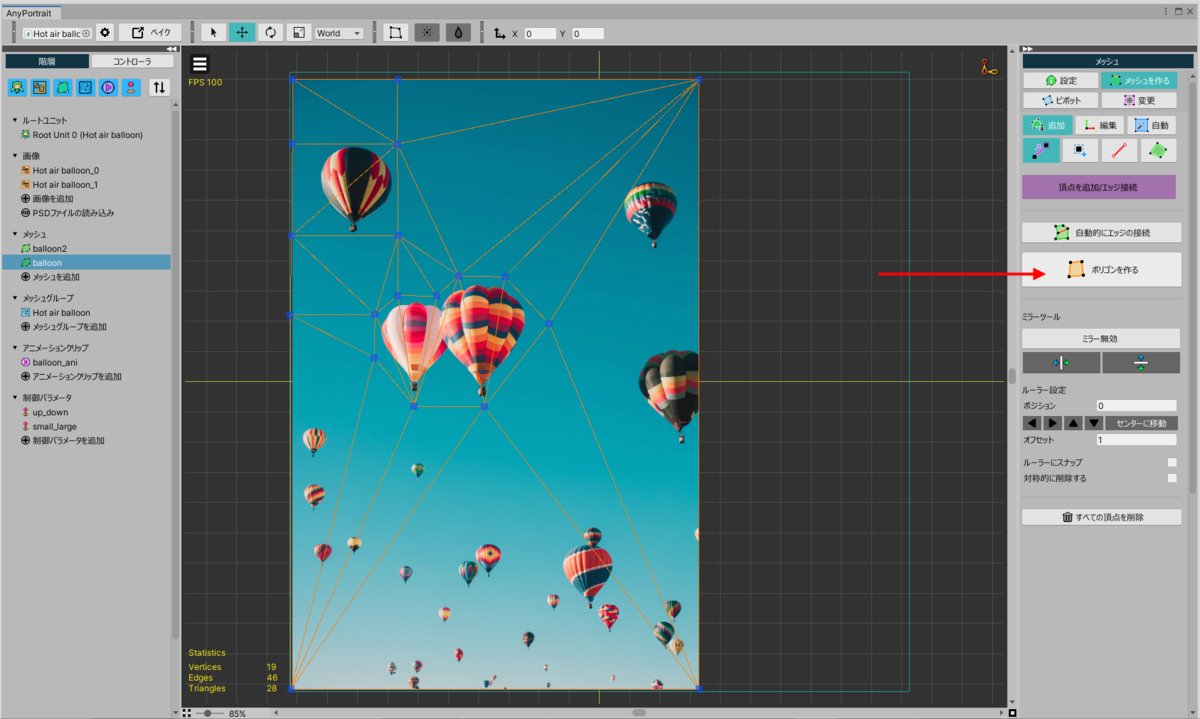Select the Move gizmo tool in toolbar
Screen dimensions: 1200x719
click(241, 32)
